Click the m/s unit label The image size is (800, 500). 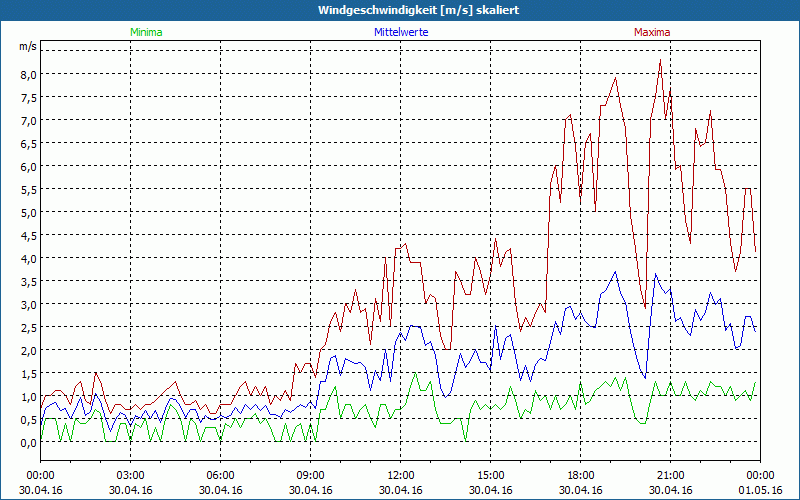click(27, 46)
